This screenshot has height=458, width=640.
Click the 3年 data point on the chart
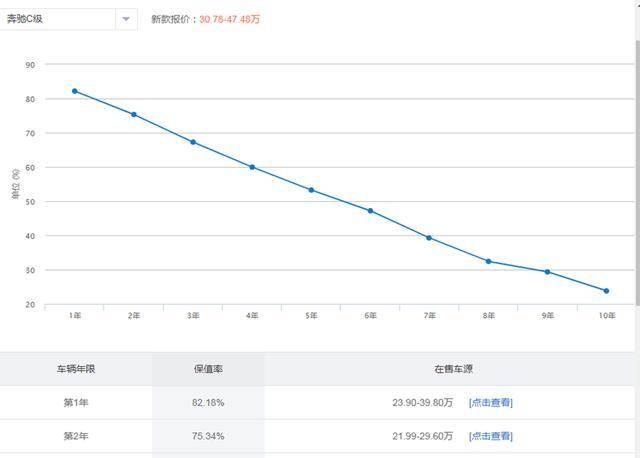tap(193, 142)
